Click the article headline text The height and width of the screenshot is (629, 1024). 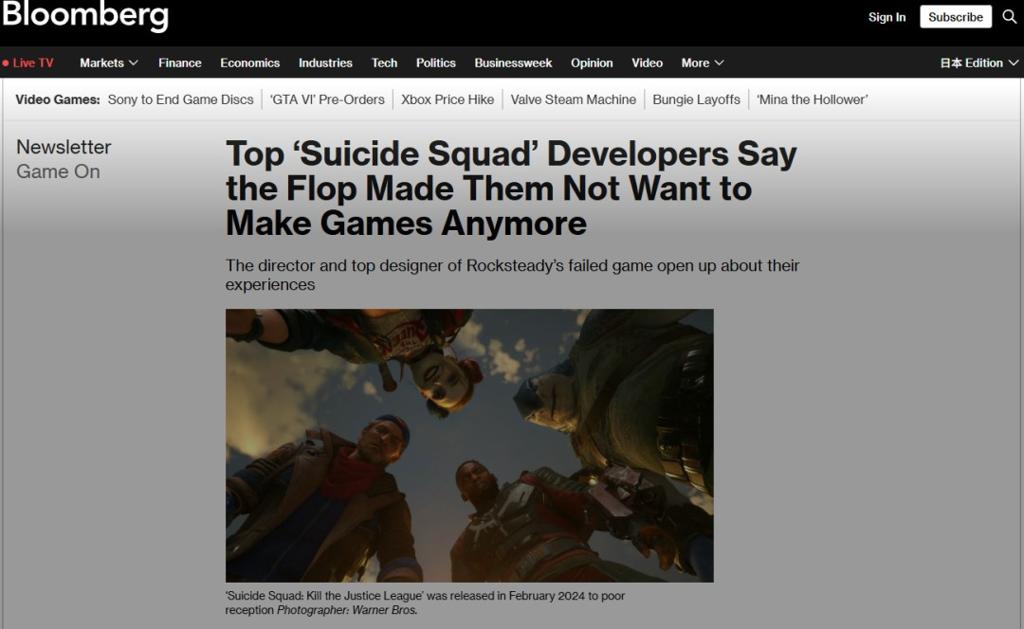coord(511,188)
